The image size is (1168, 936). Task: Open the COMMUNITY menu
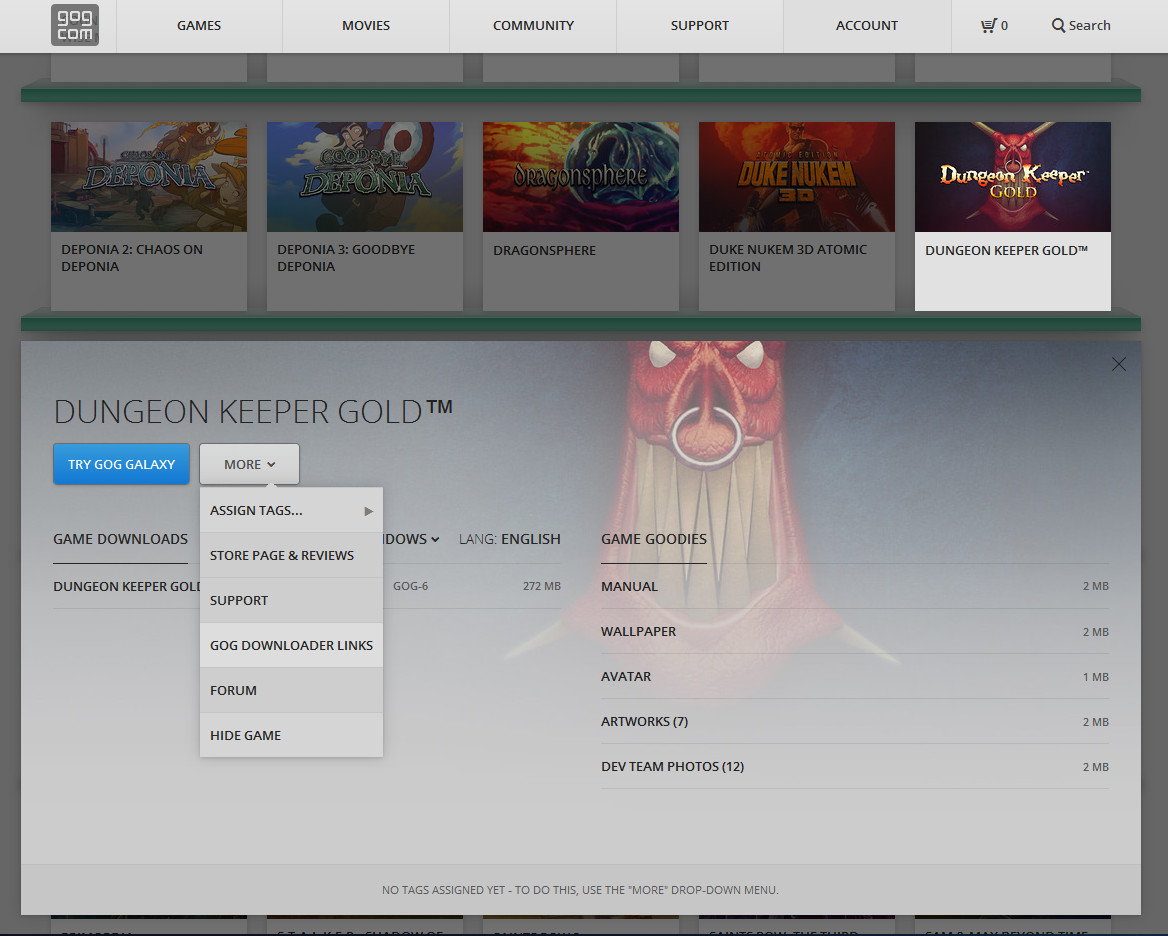point(533,25)
